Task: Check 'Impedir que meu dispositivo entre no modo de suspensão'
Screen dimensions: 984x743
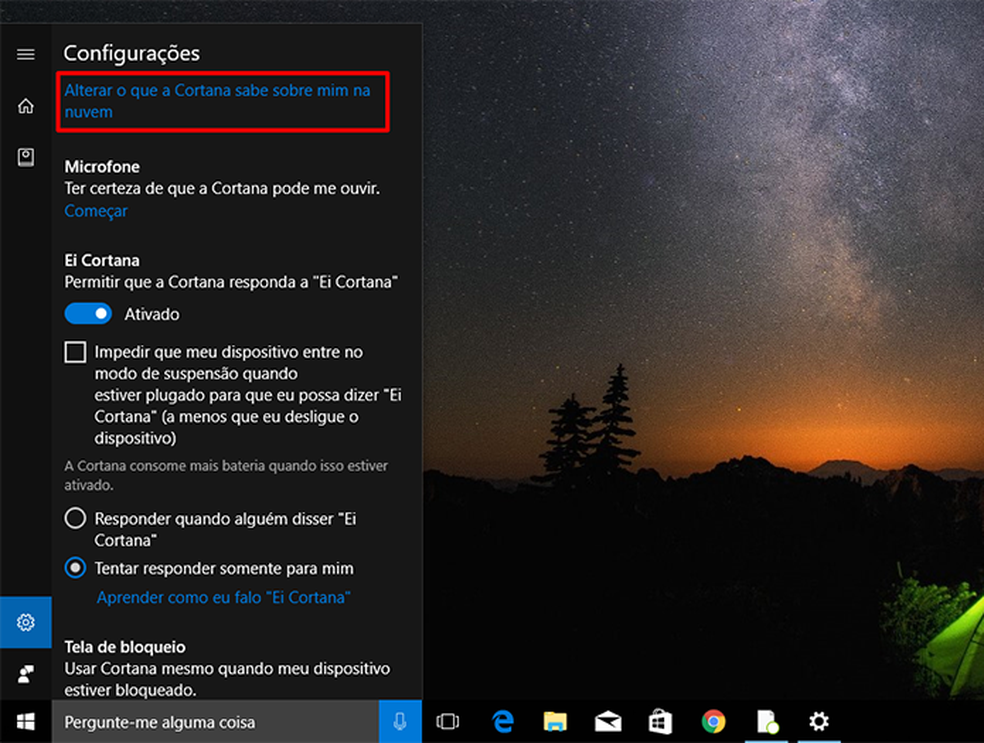Action: click(75, 352)
